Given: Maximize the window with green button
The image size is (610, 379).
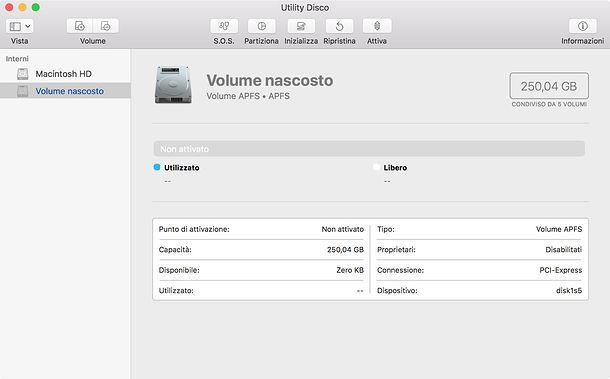Looking at the screenshot, I should click(x=36, y=7).
